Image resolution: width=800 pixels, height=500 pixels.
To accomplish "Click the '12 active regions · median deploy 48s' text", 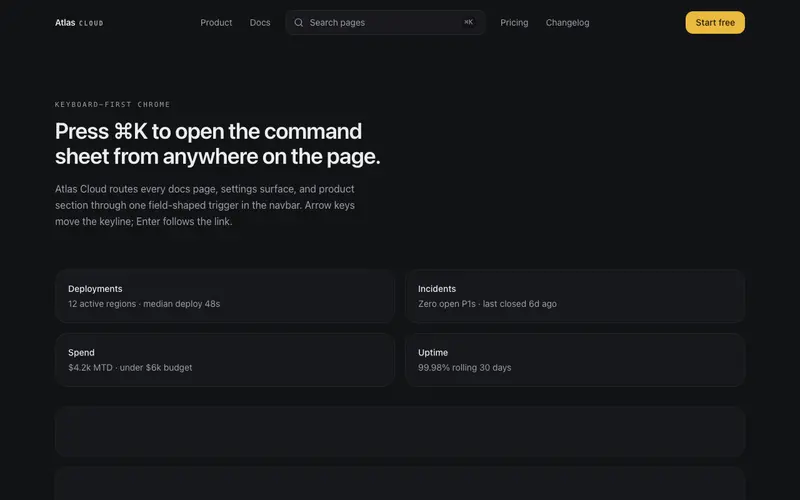I will 144,304.
